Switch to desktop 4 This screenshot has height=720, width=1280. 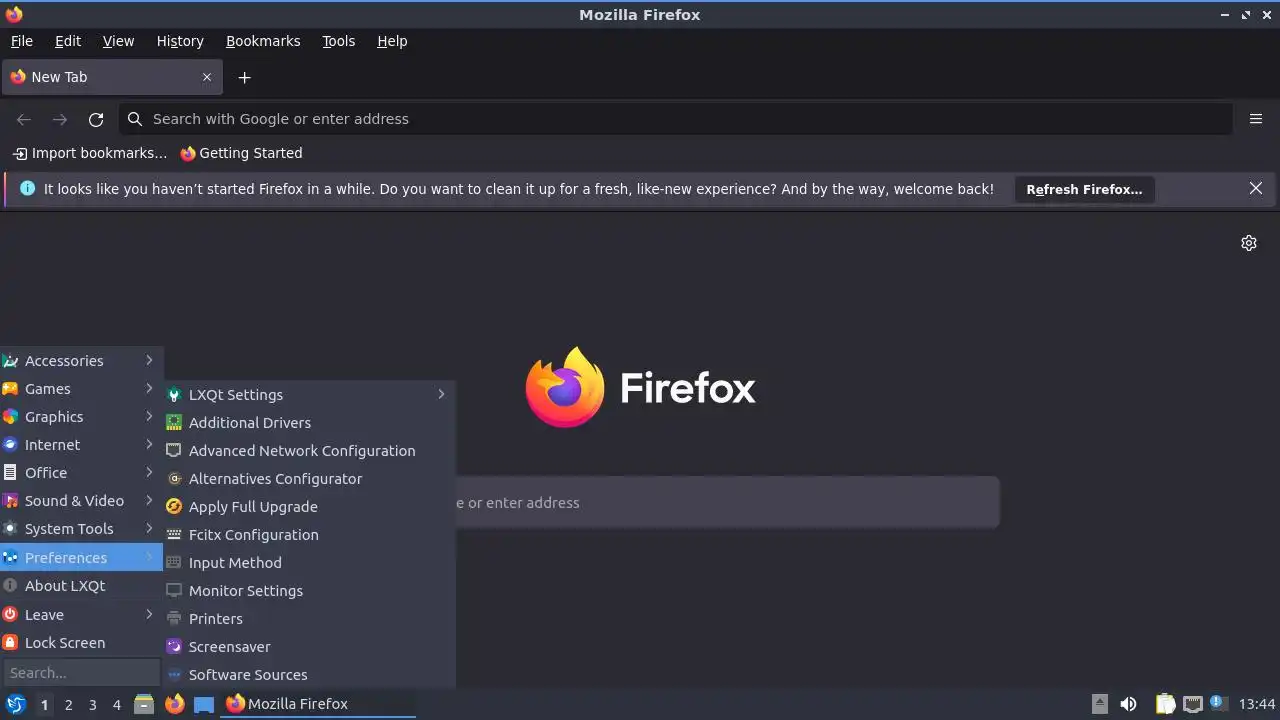(x=116, y=705)
